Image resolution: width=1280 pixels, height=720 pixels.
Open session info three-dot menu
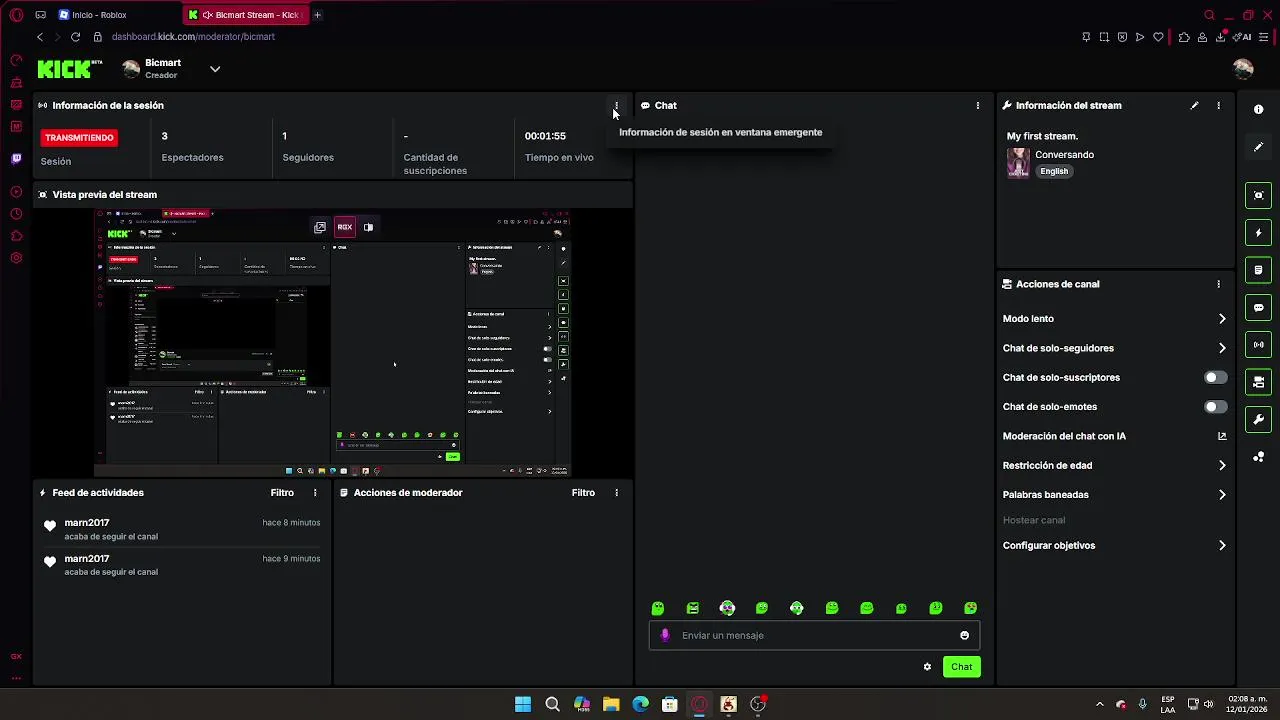pyautogui.click(x=616, y=105)
